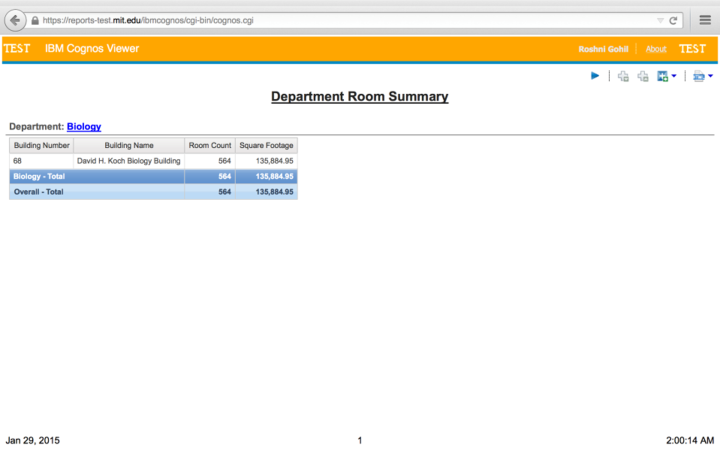Viewport: 720px width, 450px height.
Task: Click the Drill Up toolbar icon
Action: (x=643, y=76)
